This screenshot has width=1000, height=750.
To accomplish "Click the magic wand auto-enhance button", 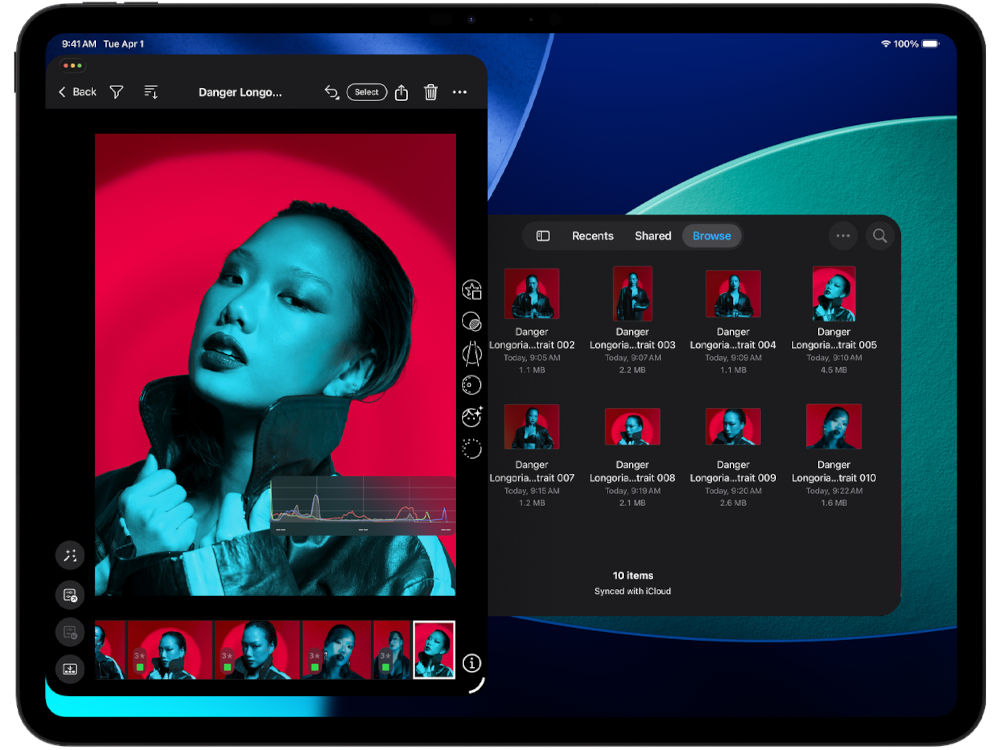I will 70,556.
